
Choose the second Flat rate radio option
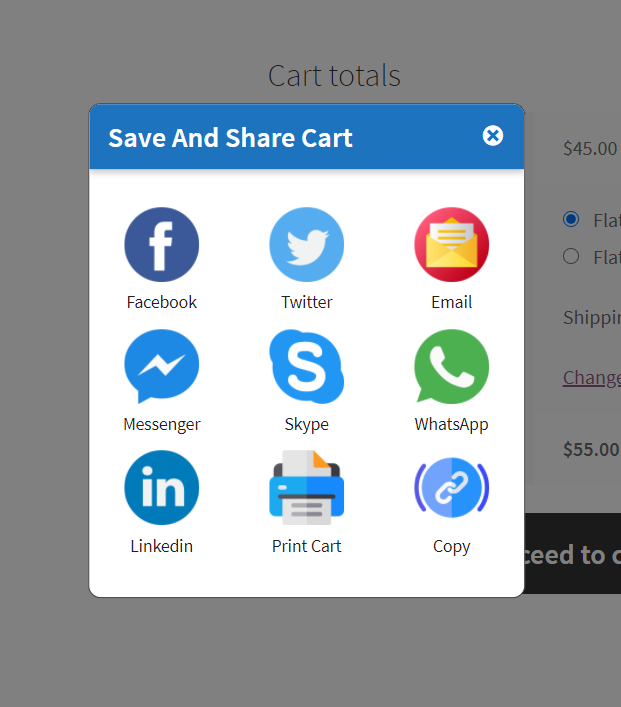(x=571, y=256)
